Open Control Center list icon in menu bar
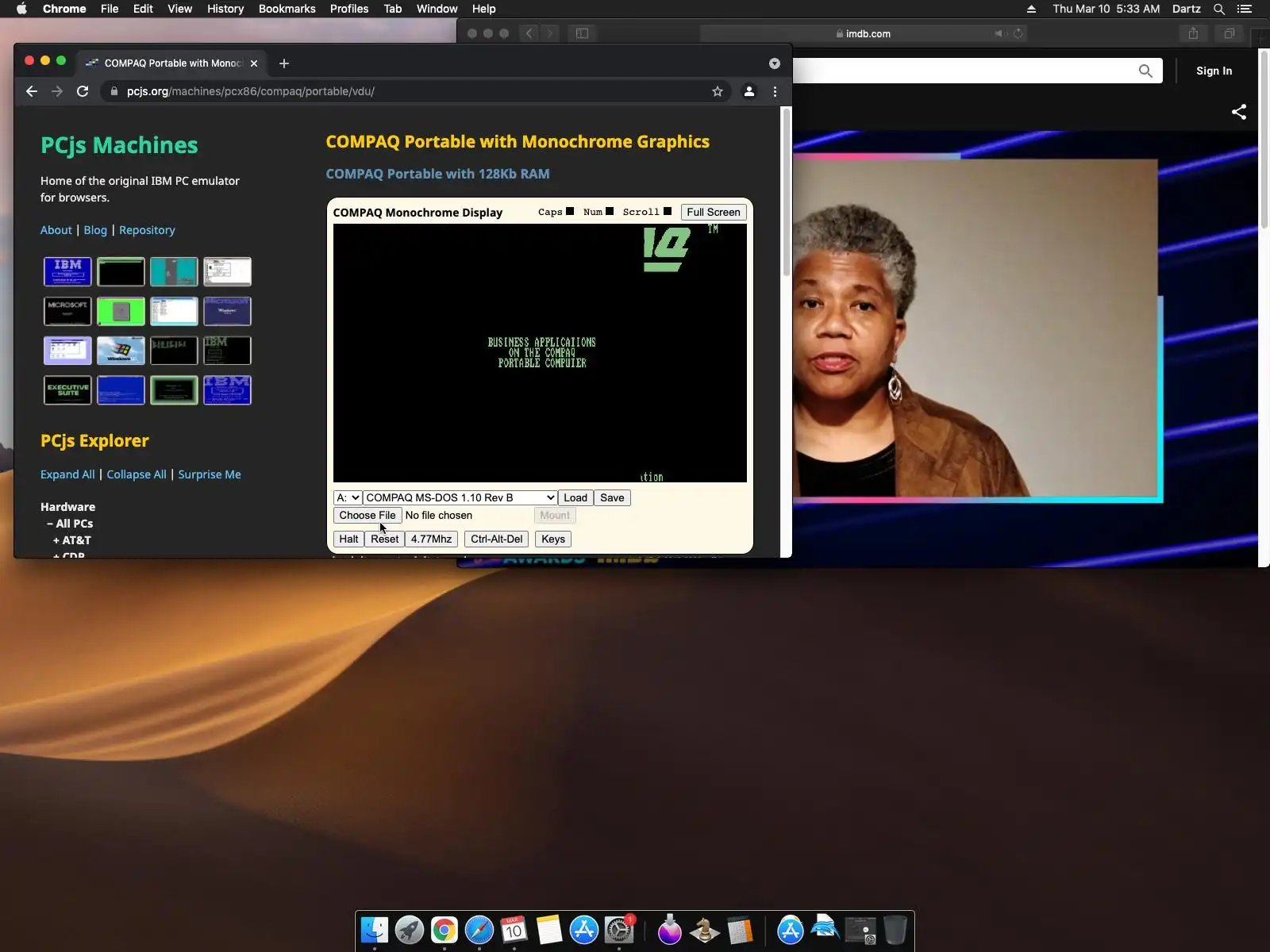1270x952 pixels. 1245,9
